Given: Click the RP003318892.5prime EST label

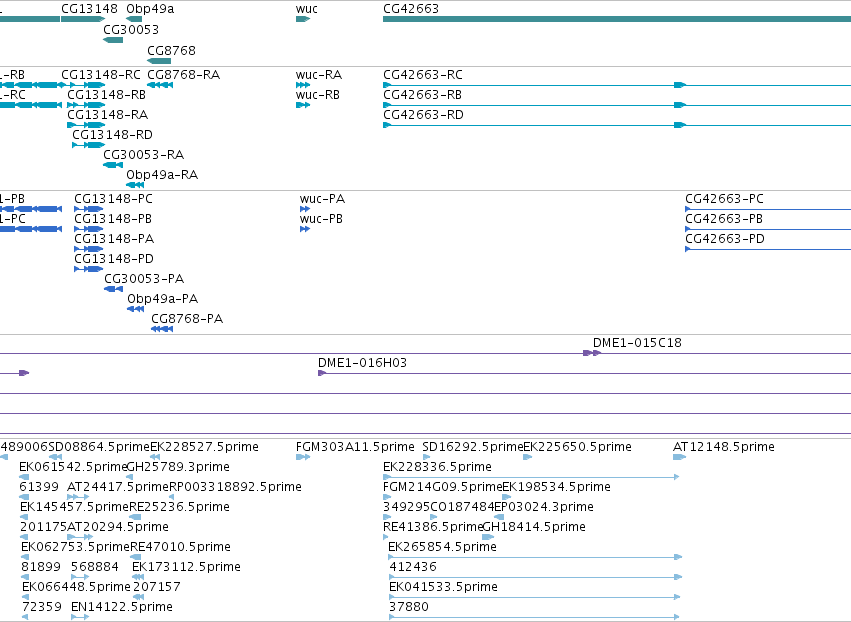Looking at the screenshot, I should click(x=236, y=487).
